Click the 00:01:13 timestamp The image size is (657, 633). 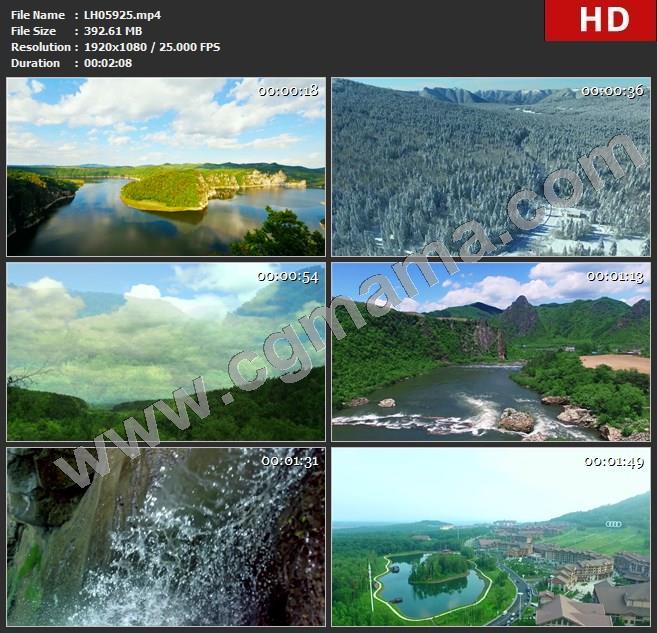click(x=612, y=276)
